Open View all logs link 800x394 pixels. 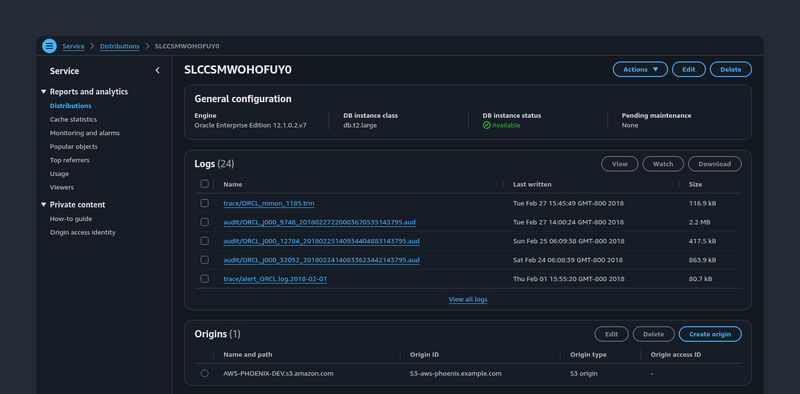pos(468,300)
